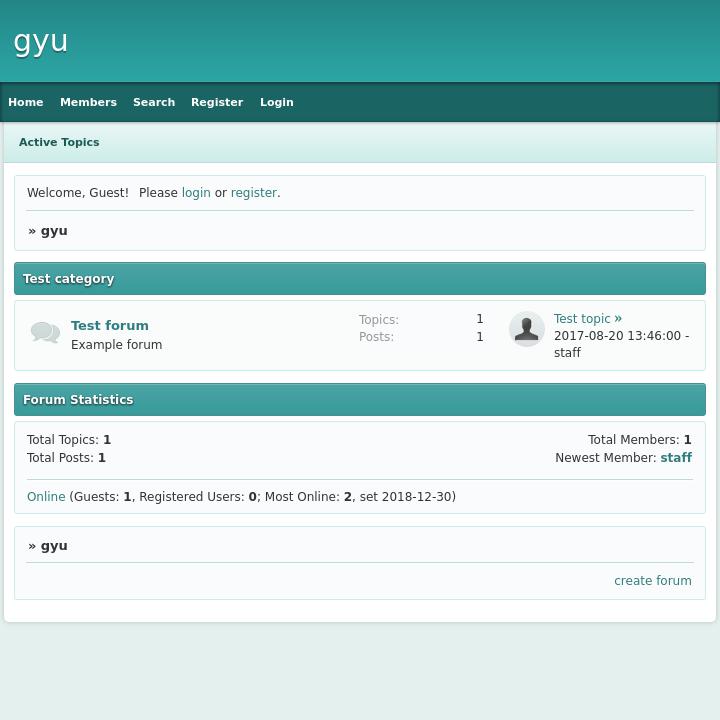Select Login in the top navigation bar
This screenshot has height=720, width=720.
tap(277, 102)
